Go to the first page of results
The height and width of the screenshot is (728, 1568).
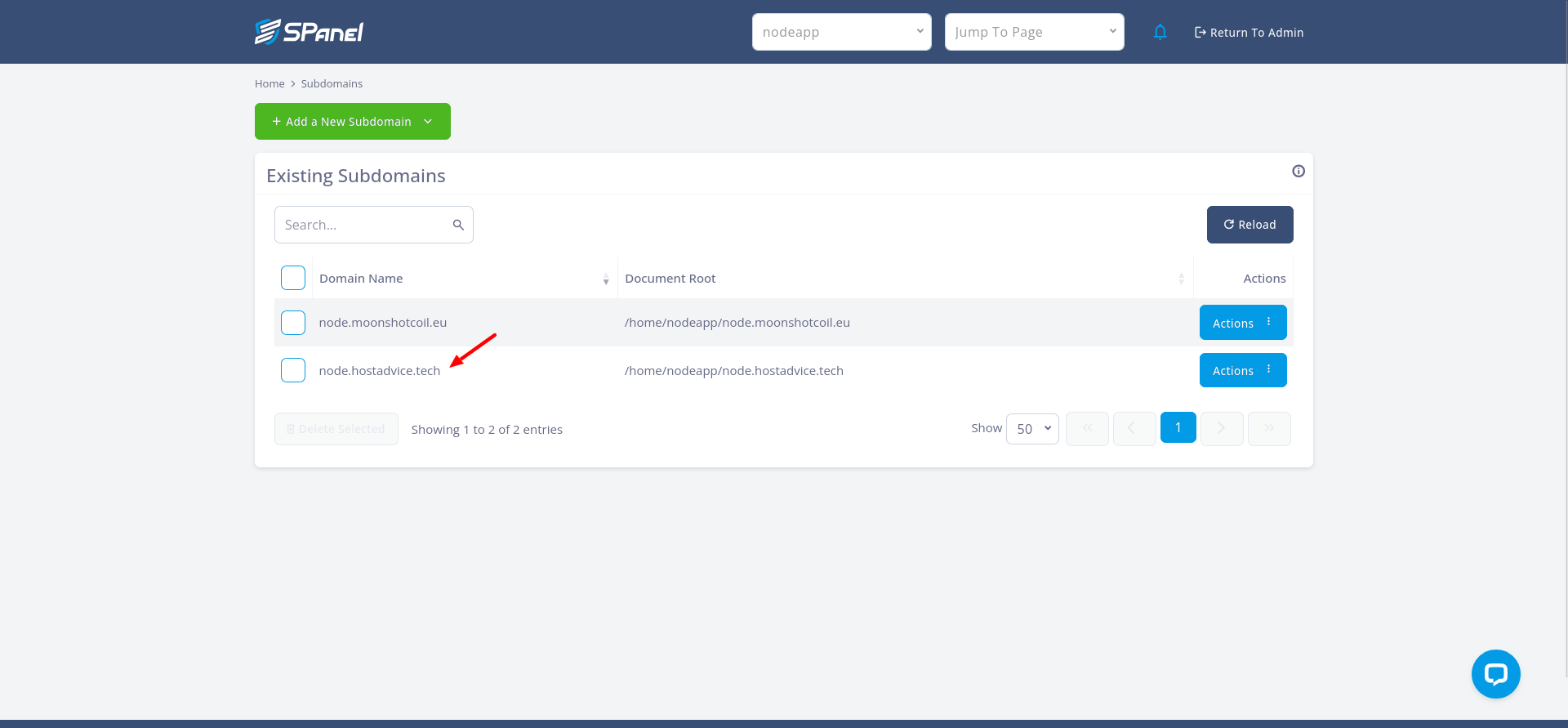tap(1087, 428)
